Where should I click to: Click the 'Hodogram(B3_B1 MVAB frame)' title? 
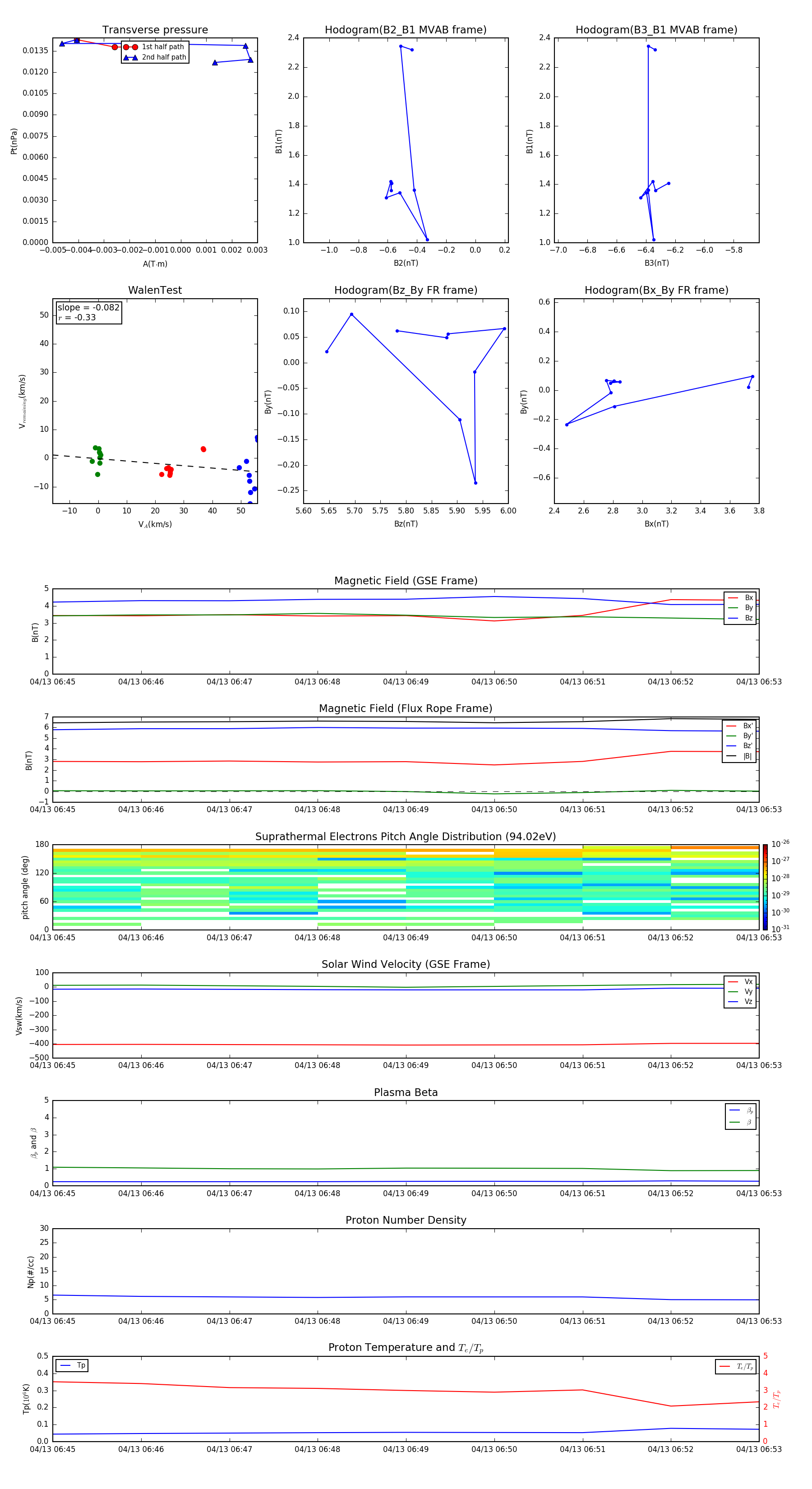click(656, 30)
